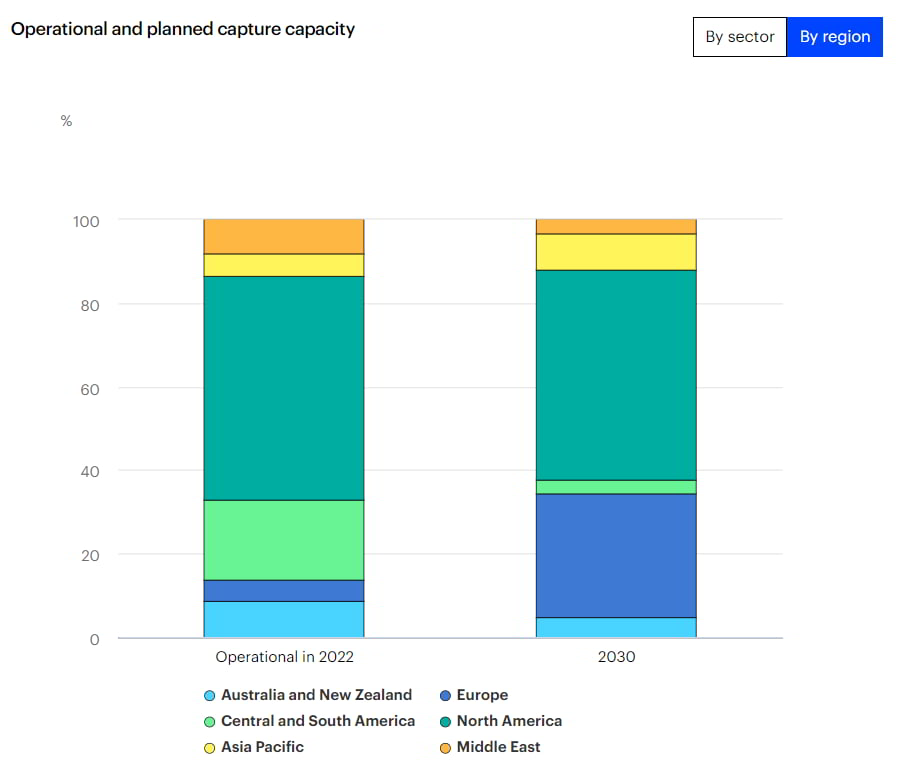
Task: Click the chart title 'Operational and planned capture capacity'
Action: pyautogui.click(x=183, y=29)
